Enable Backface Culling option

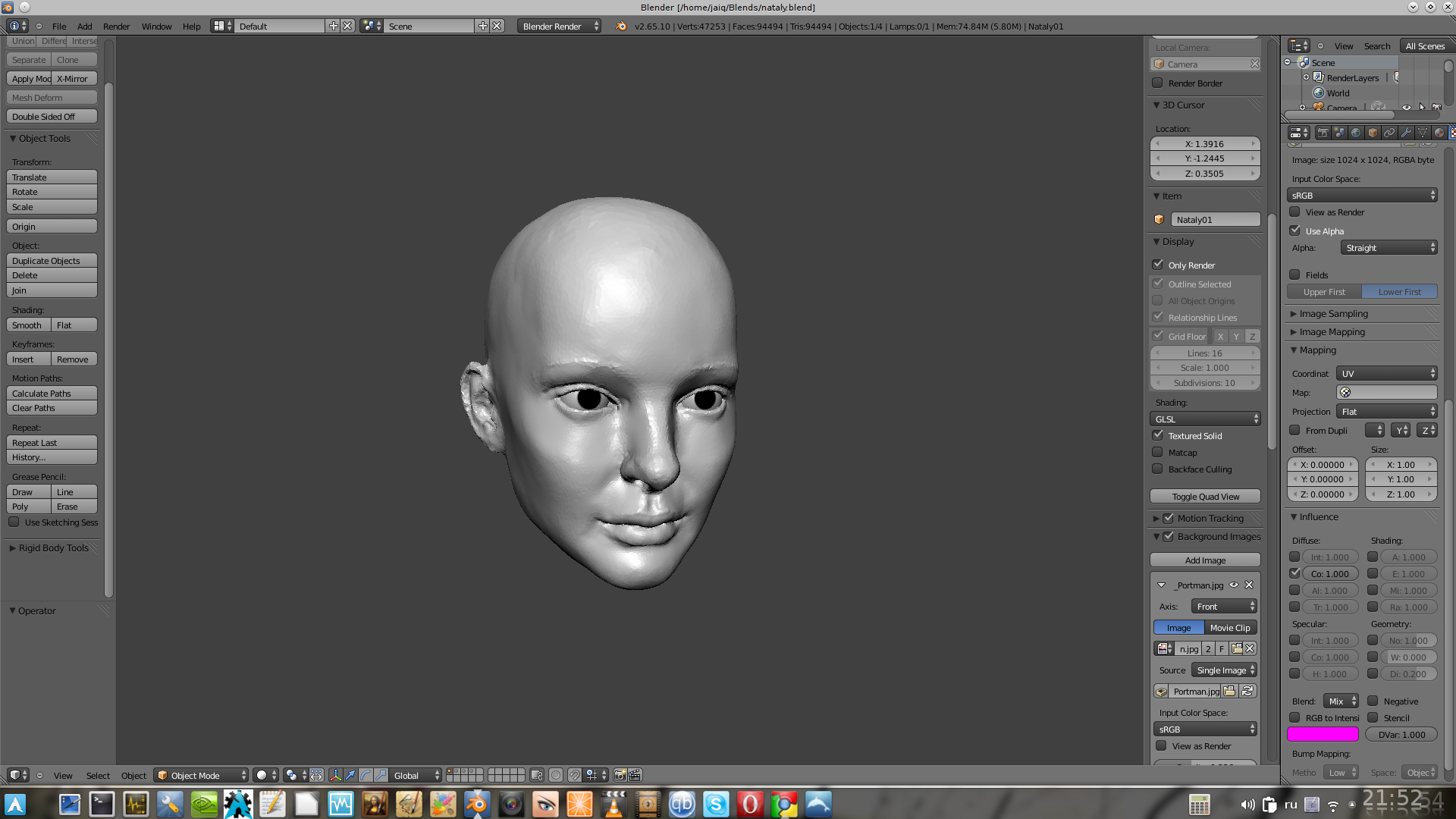click(1158, 469)
